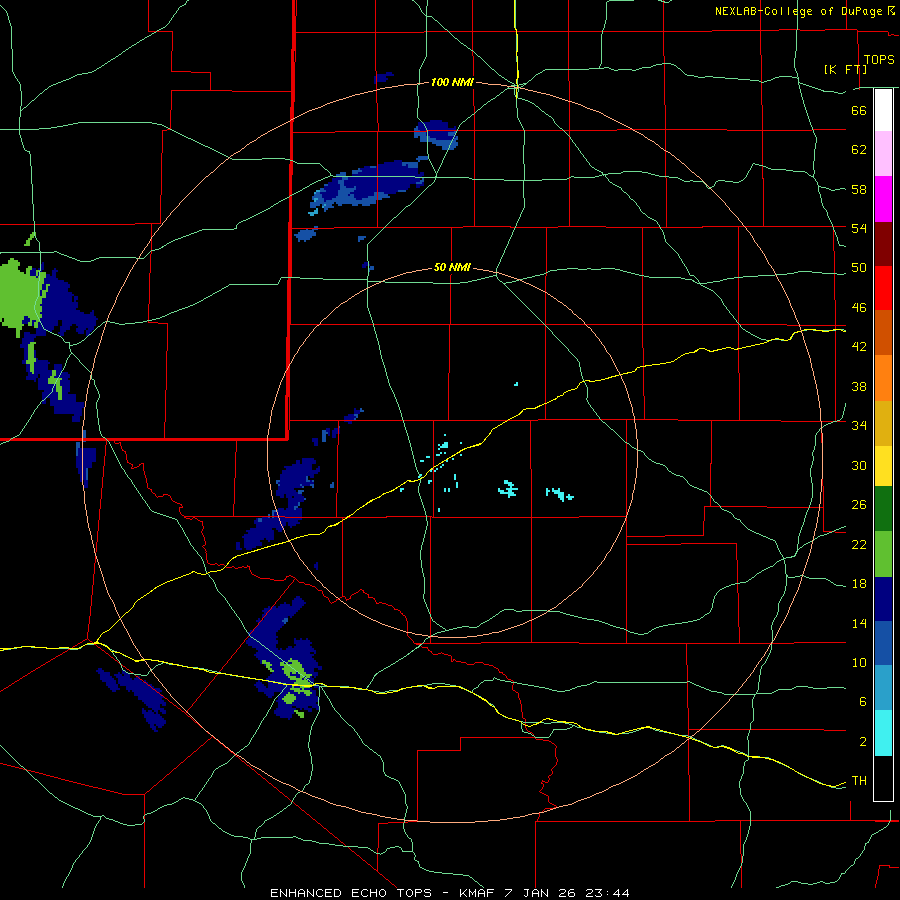Click the bright orange legend swatch
Screen dimensions: 900x900
coord(883,378)
